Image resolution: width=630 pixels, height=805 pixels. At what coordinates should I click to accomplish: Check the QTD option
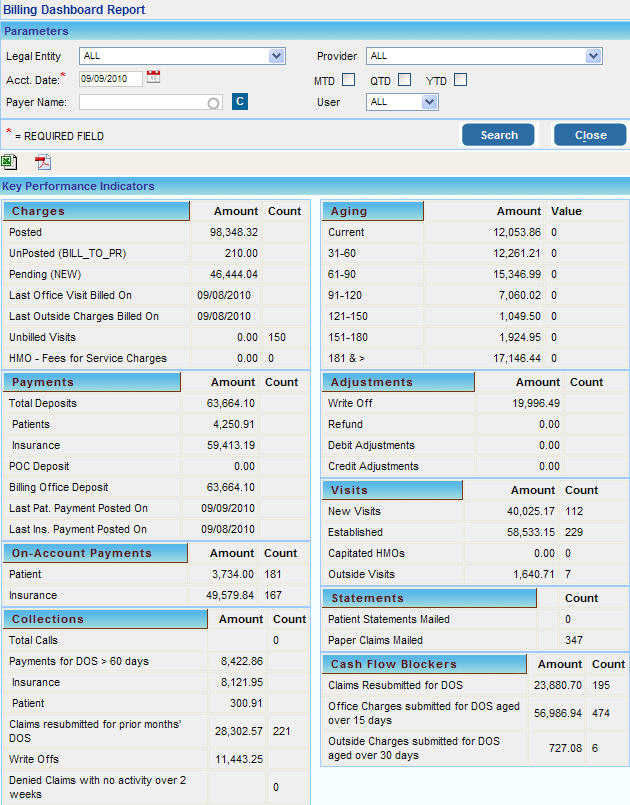point(404,80)
